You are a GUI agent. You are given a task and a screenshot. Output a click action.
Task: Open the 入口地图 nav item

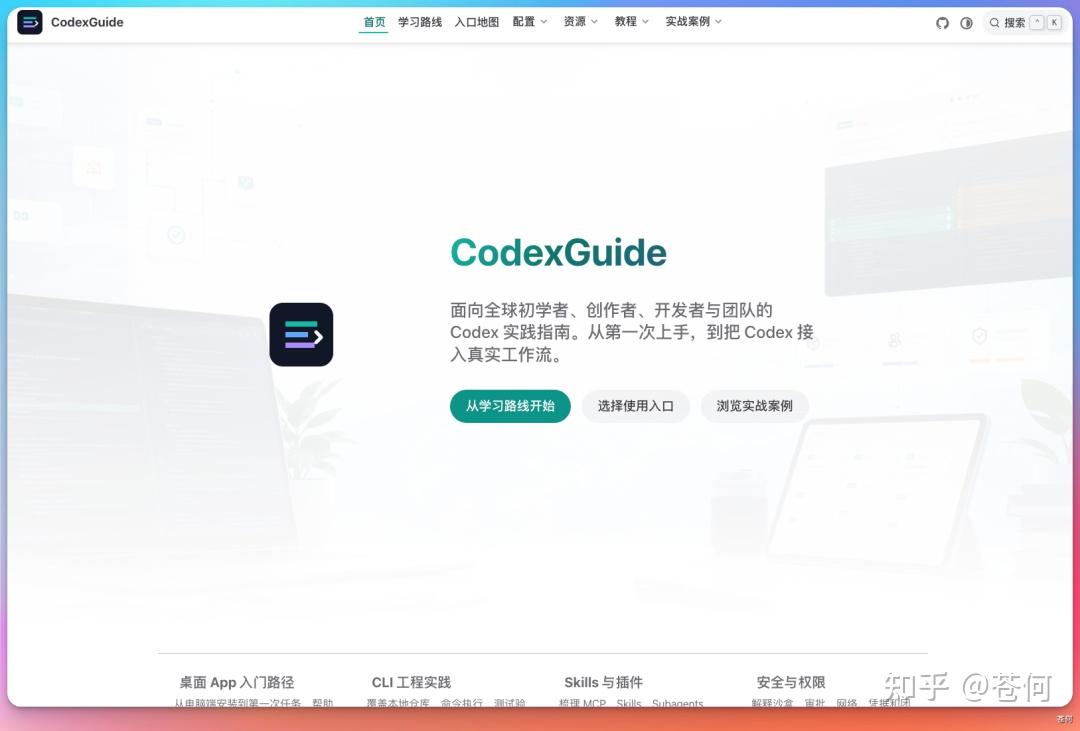click(x=477, y=22)
